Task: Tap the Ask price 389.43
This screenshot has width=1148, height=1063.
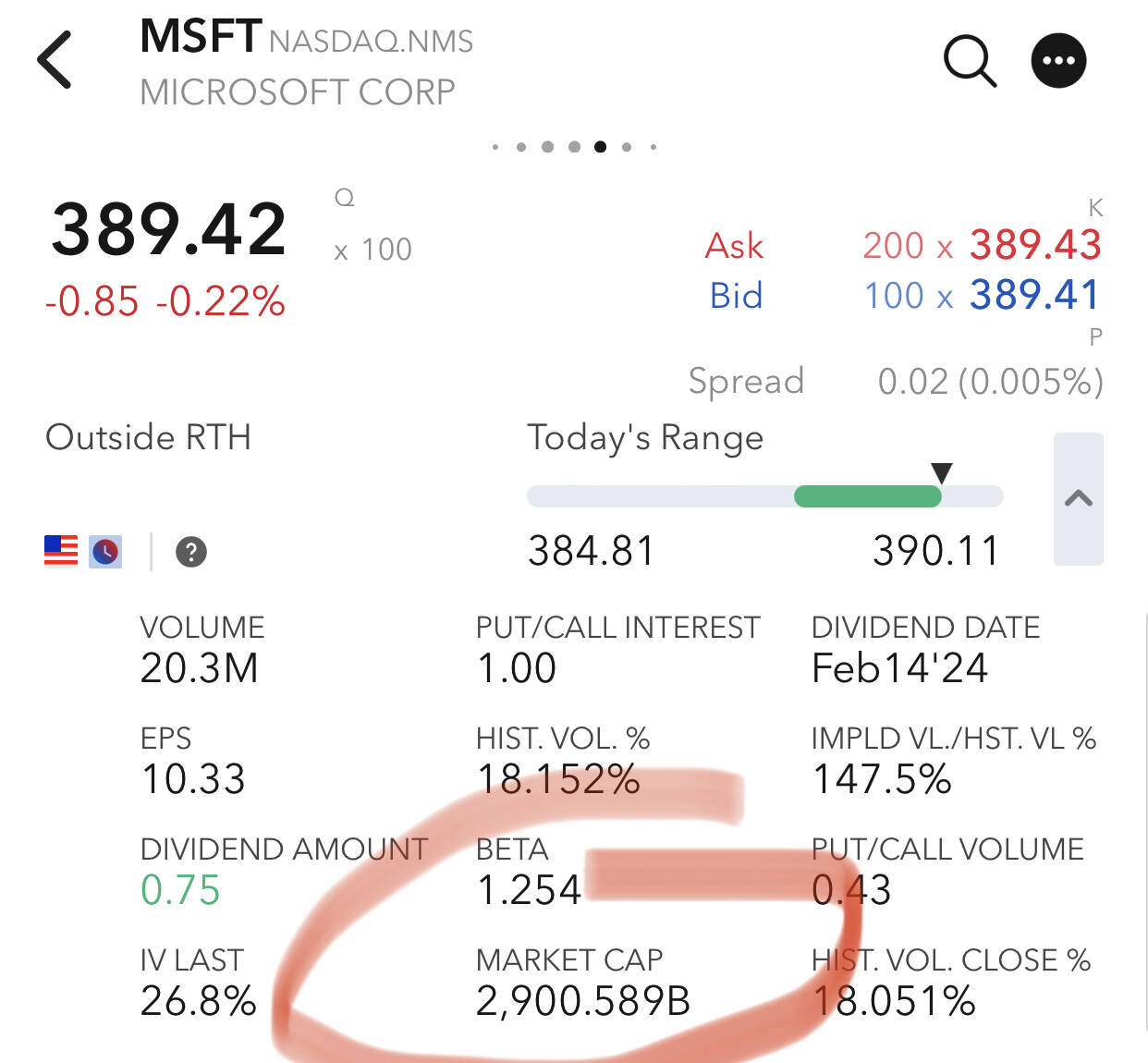Action: [x=1035, y=245]
